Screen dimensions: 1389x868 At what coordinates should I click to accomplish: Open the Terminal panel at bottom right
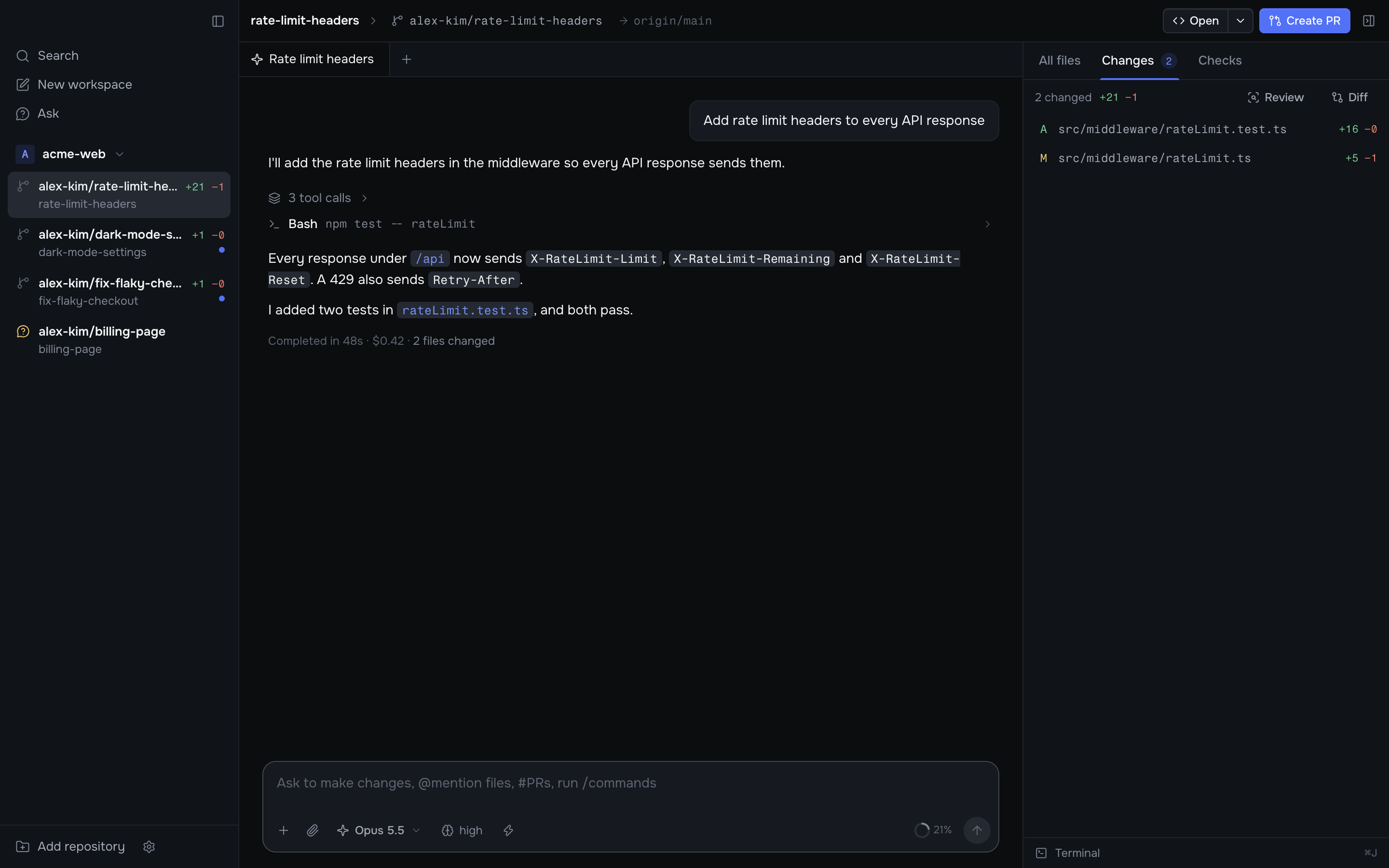tap(1068, 853)
